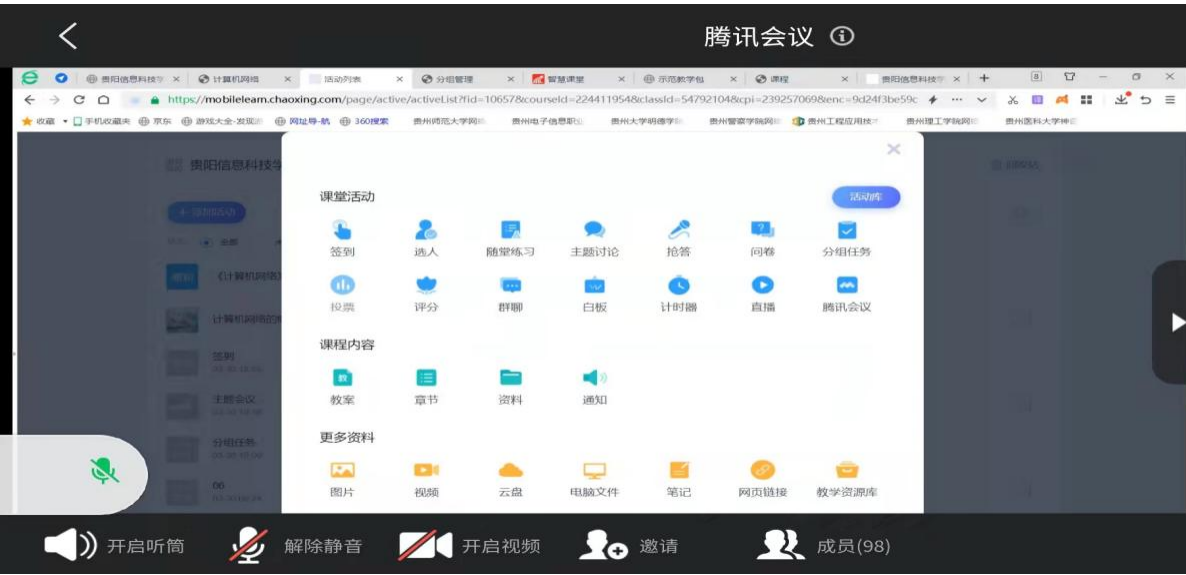
Task: Open the 投票 voting activity
Action: [x=342, y=286]
